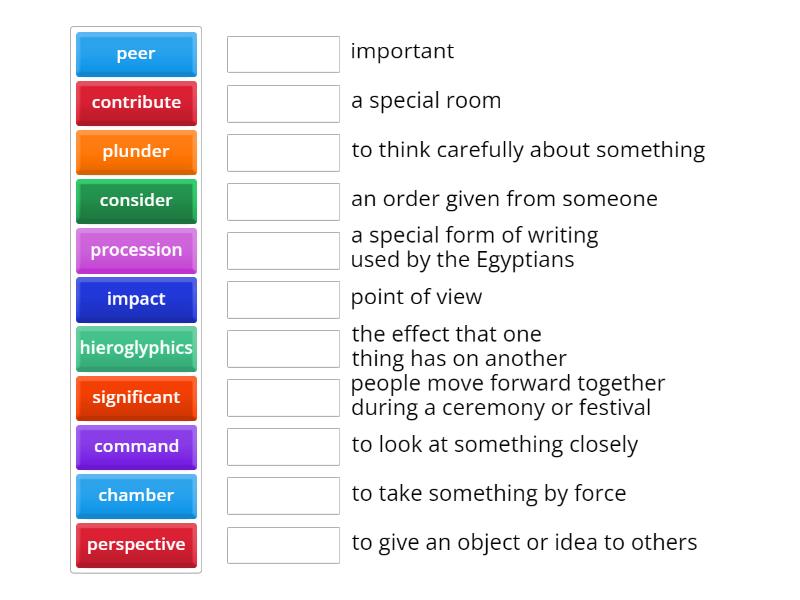Pick the orange 'plunder' tile
This screenshot has height=600, width=800.
[136, 152]
